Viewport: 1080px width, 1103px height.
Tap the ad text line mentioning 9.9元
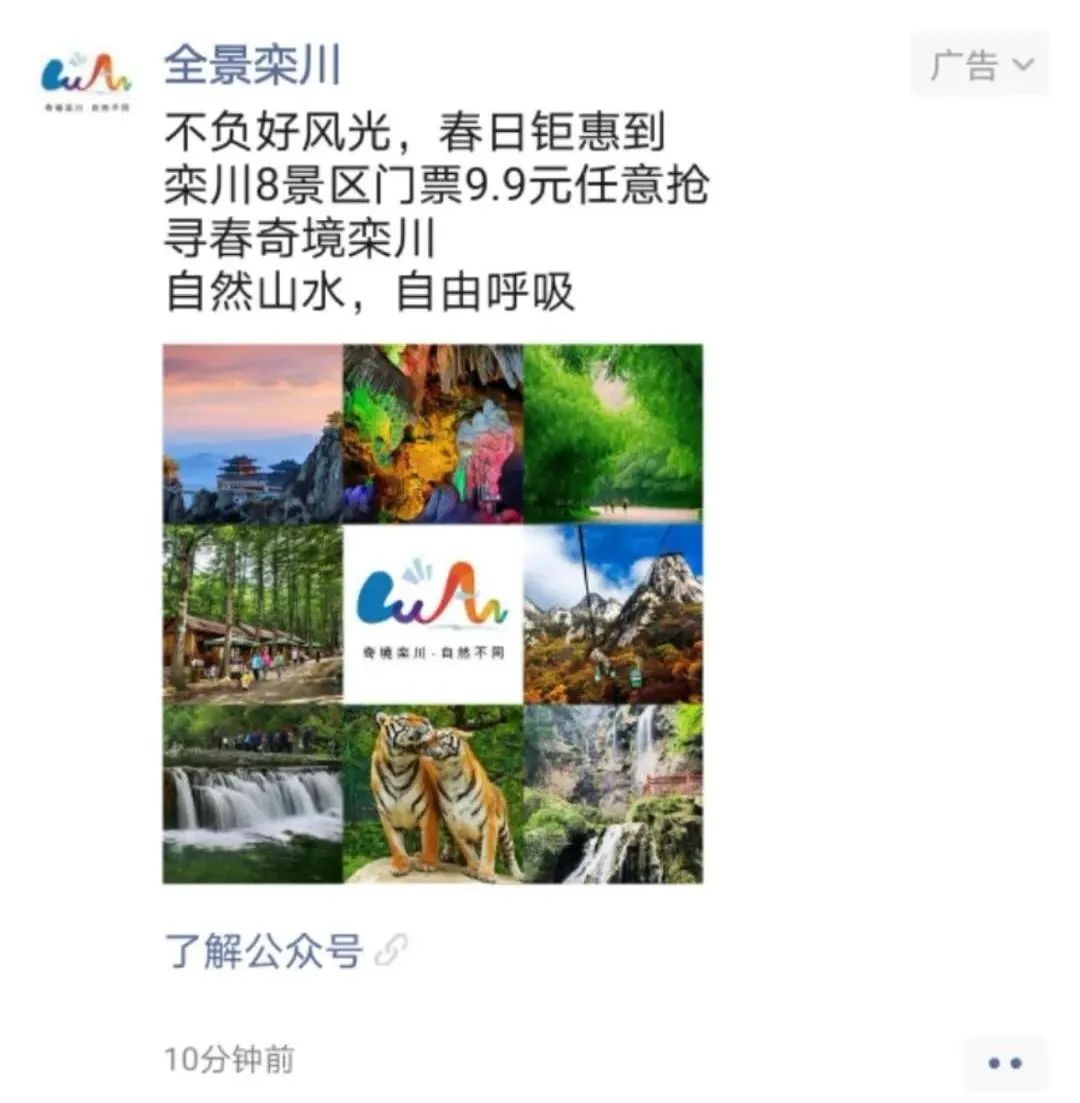(436, 186)
